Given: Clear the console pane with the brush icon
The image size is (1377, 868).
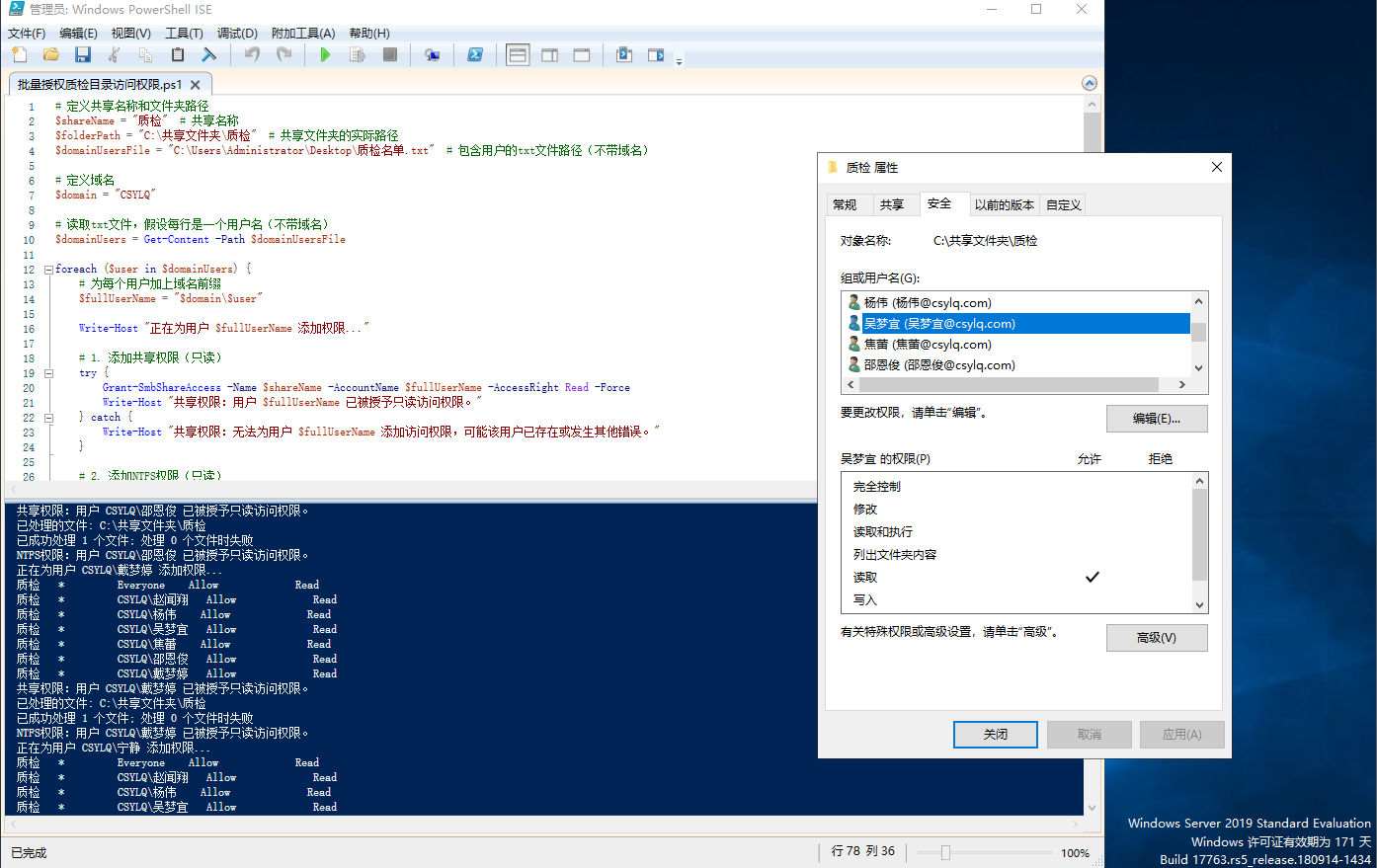Looking at the screenshot, I should [209, 55].
